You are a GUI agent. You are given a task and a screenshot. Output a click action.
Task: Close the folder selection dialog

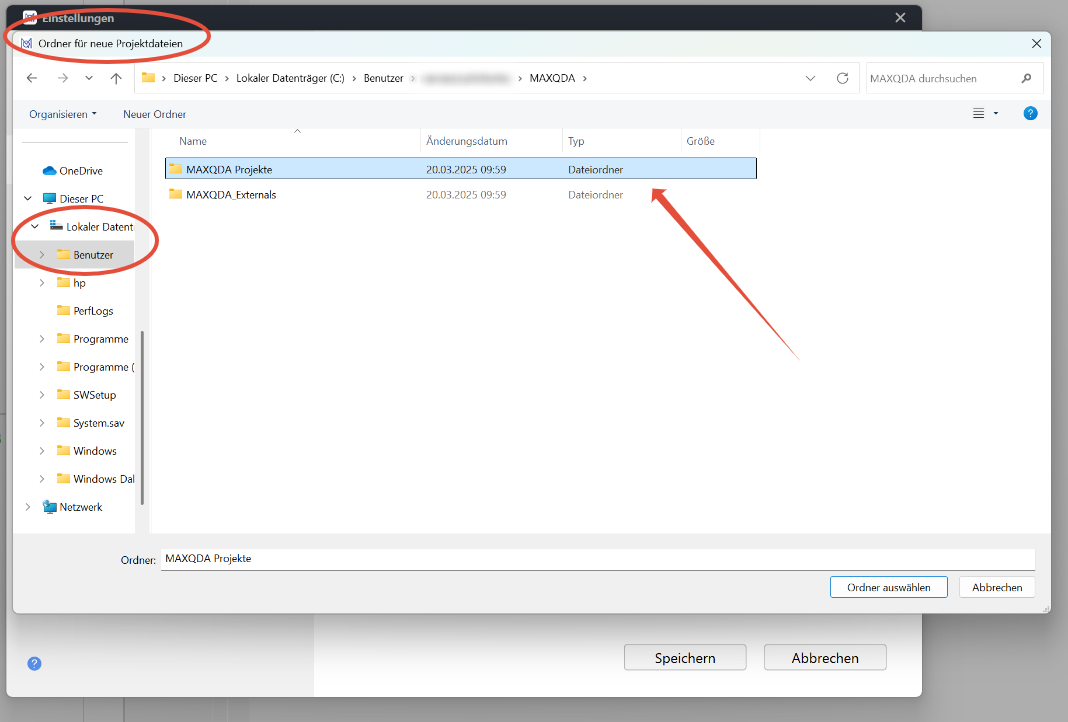(1037, 44)
